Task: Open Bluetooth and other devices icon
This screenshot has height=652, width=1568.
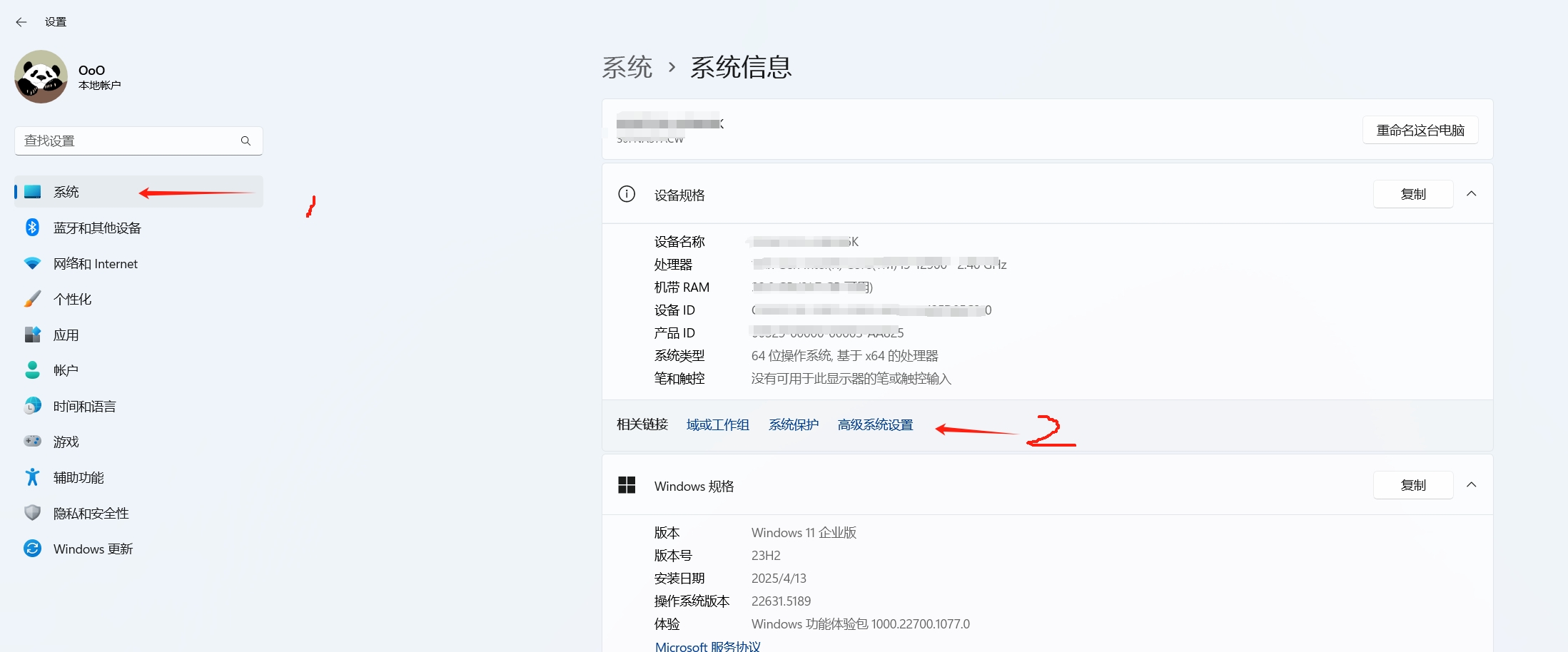Action: pyautogui.click(x=32, y=228)
